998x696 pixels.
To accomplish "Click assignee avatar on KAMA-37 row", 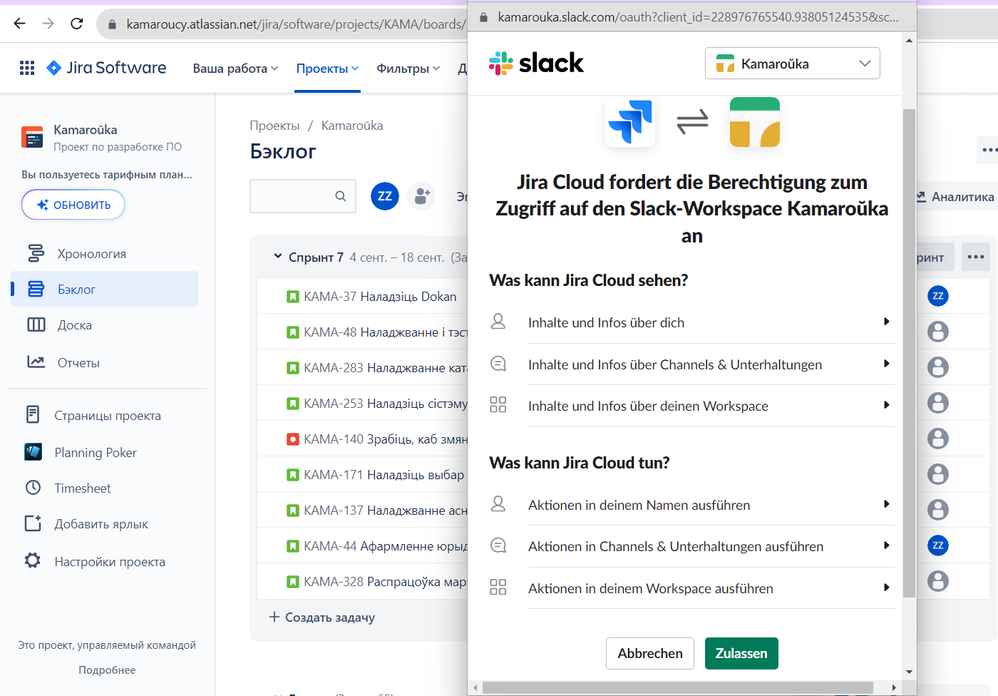I will [x=938, y=296].
